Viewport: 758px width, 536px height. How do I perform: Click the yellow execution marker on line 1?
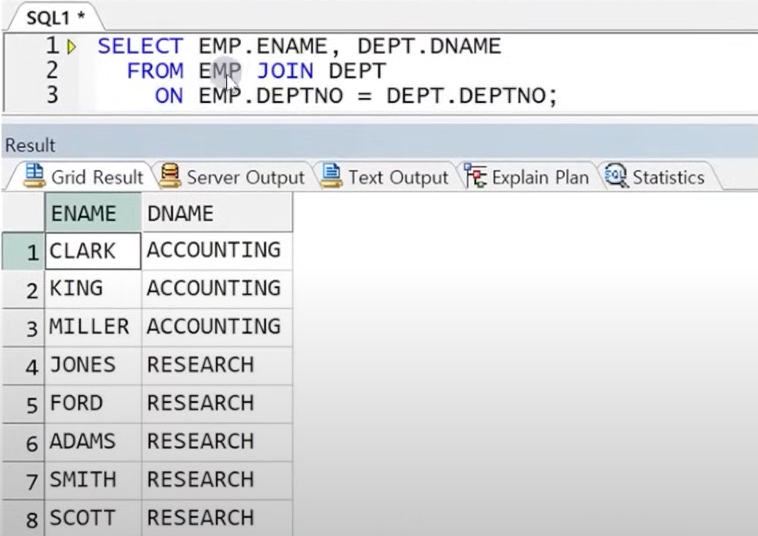[x=72, y=47]
